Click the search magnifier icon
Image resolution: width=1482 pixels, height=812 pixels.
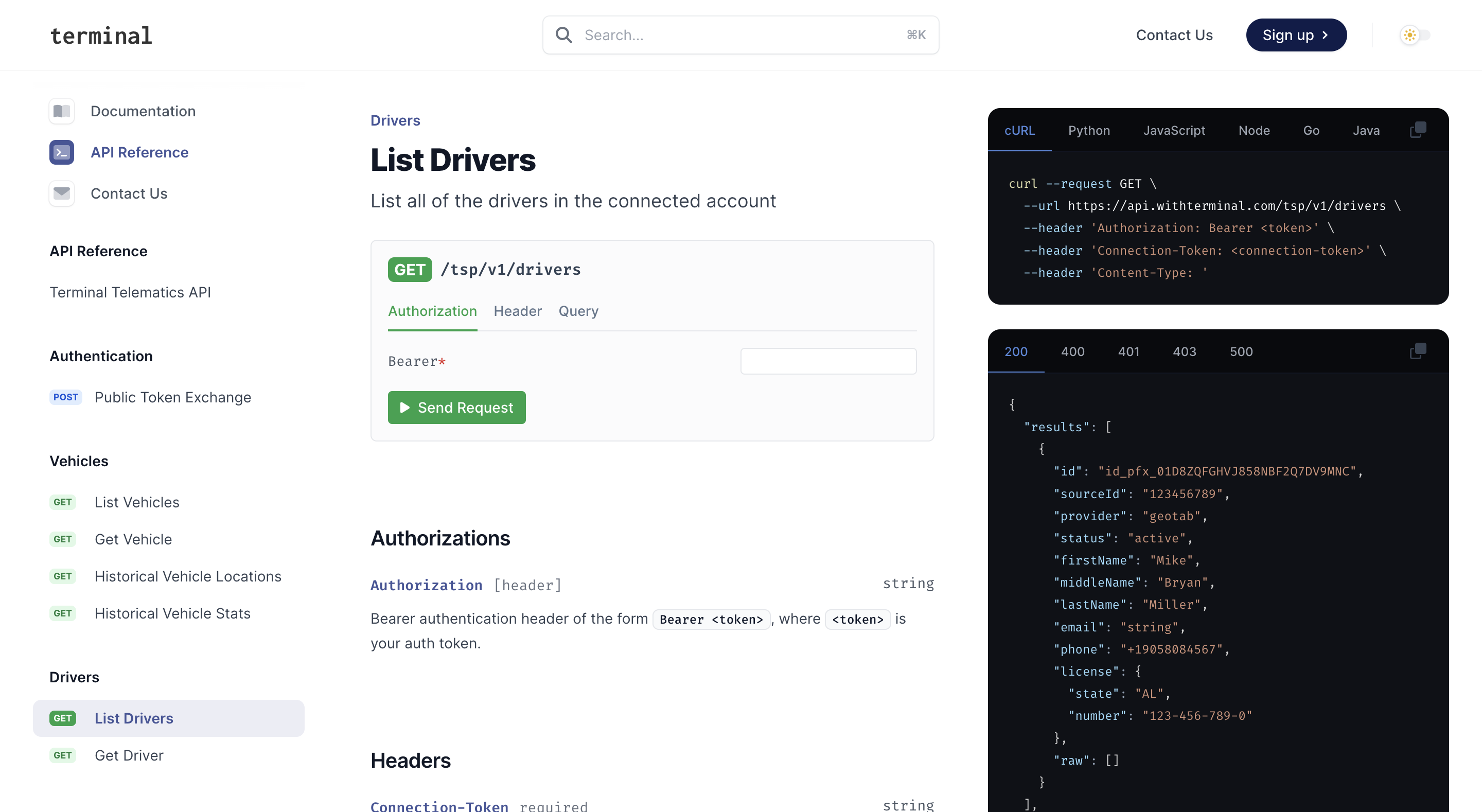(x=564, y=35)
